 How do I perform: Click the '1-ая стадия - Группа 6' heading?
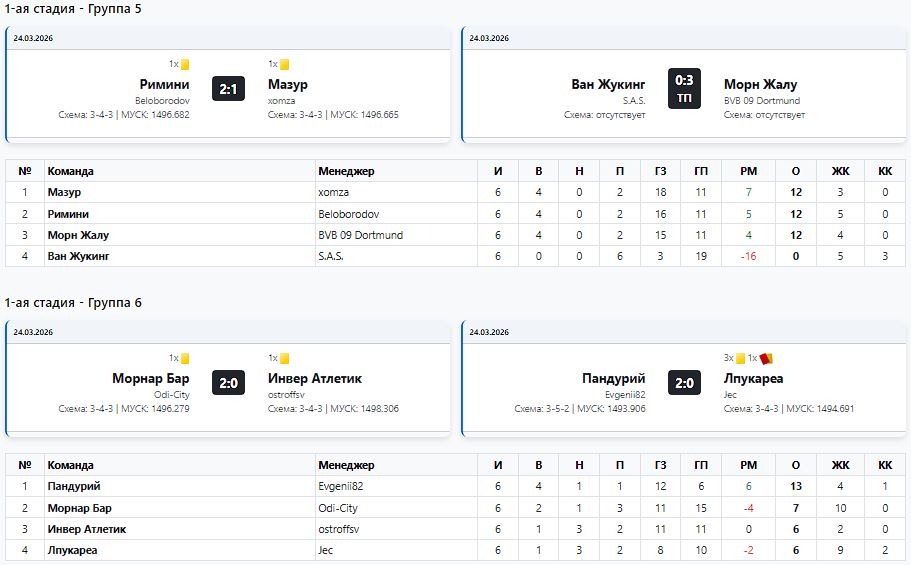(73, 303)
